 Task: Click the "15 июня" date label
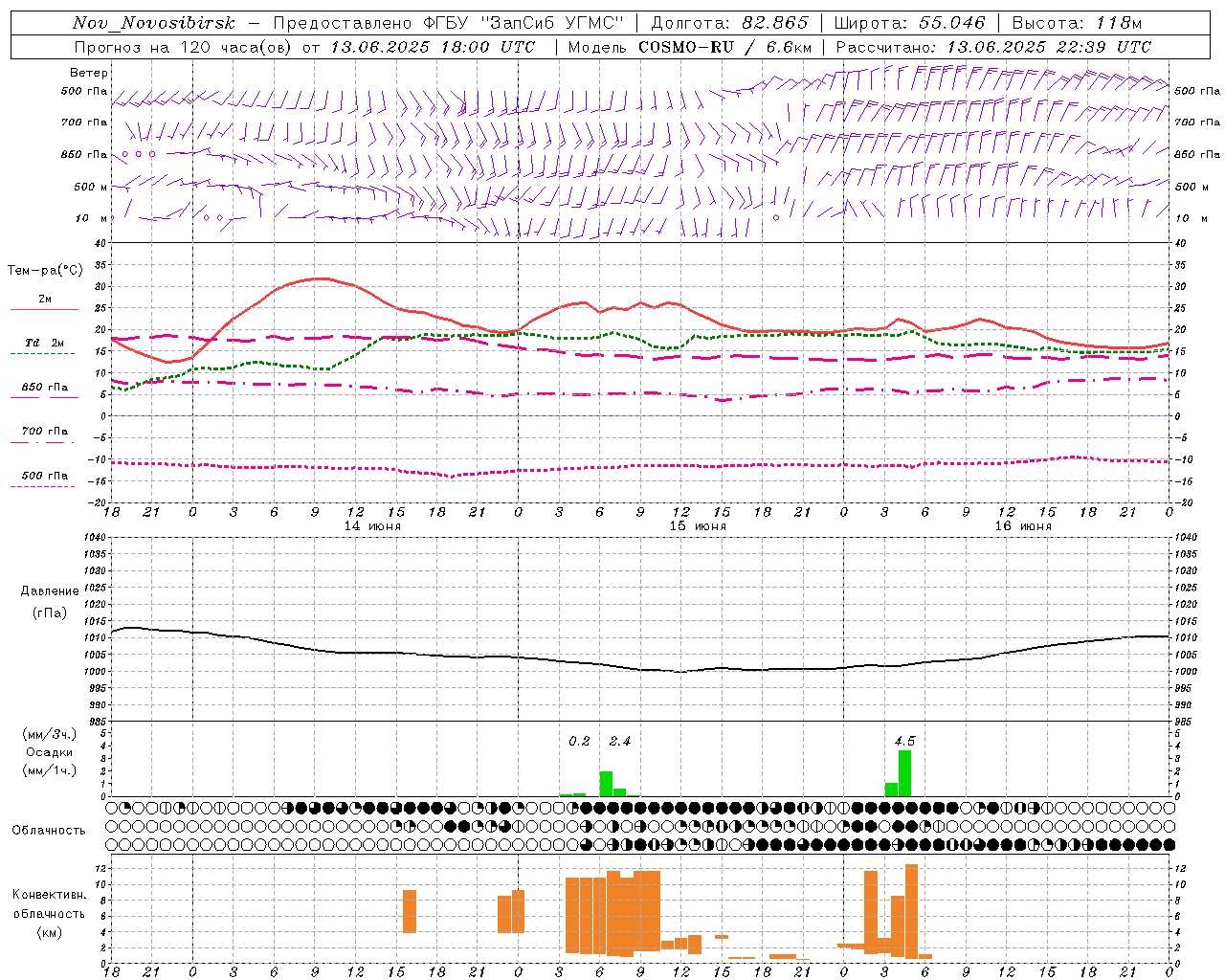[x=698, y=526]
